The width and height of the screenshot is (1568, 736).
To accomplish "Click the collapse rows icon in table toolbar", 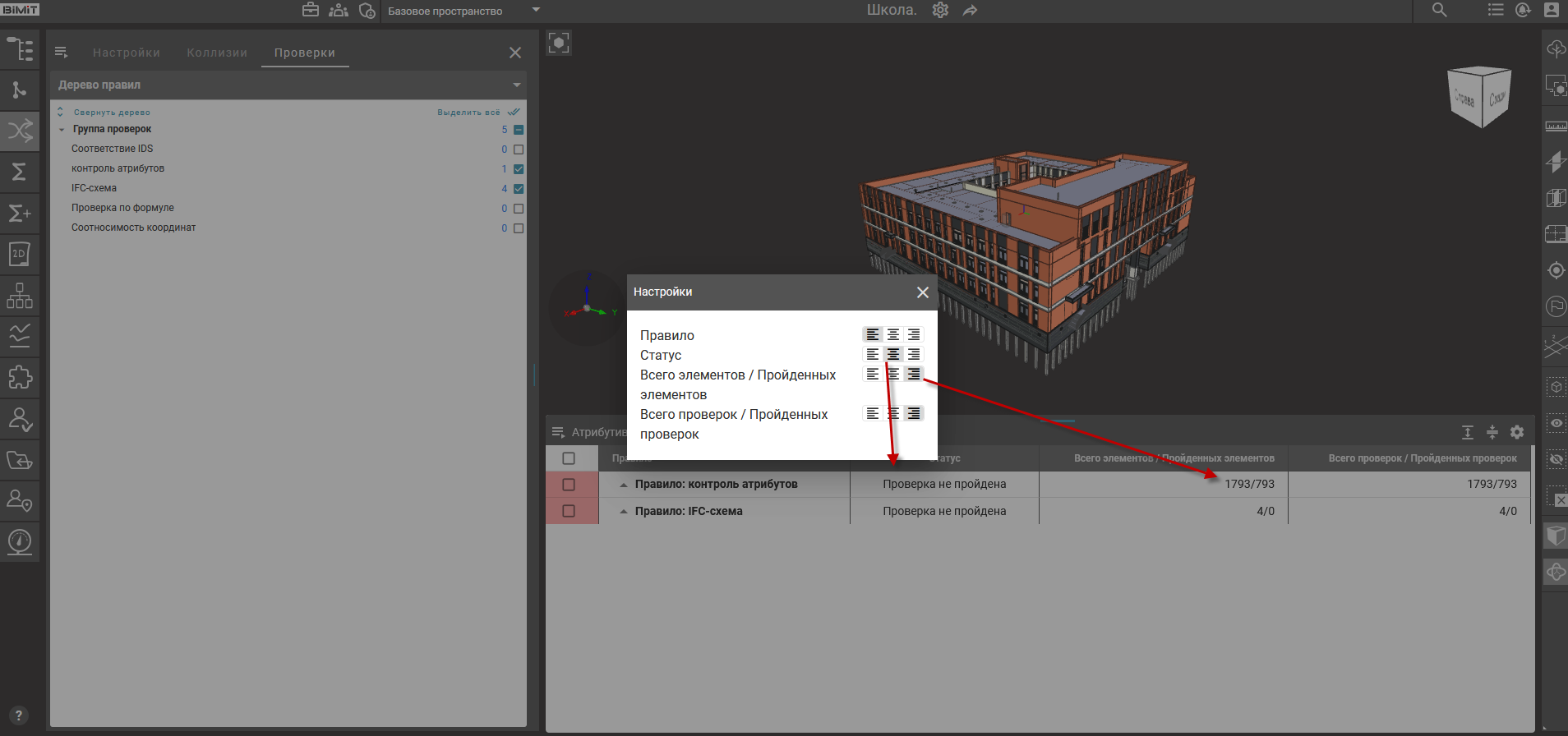I will point(1492,432).
